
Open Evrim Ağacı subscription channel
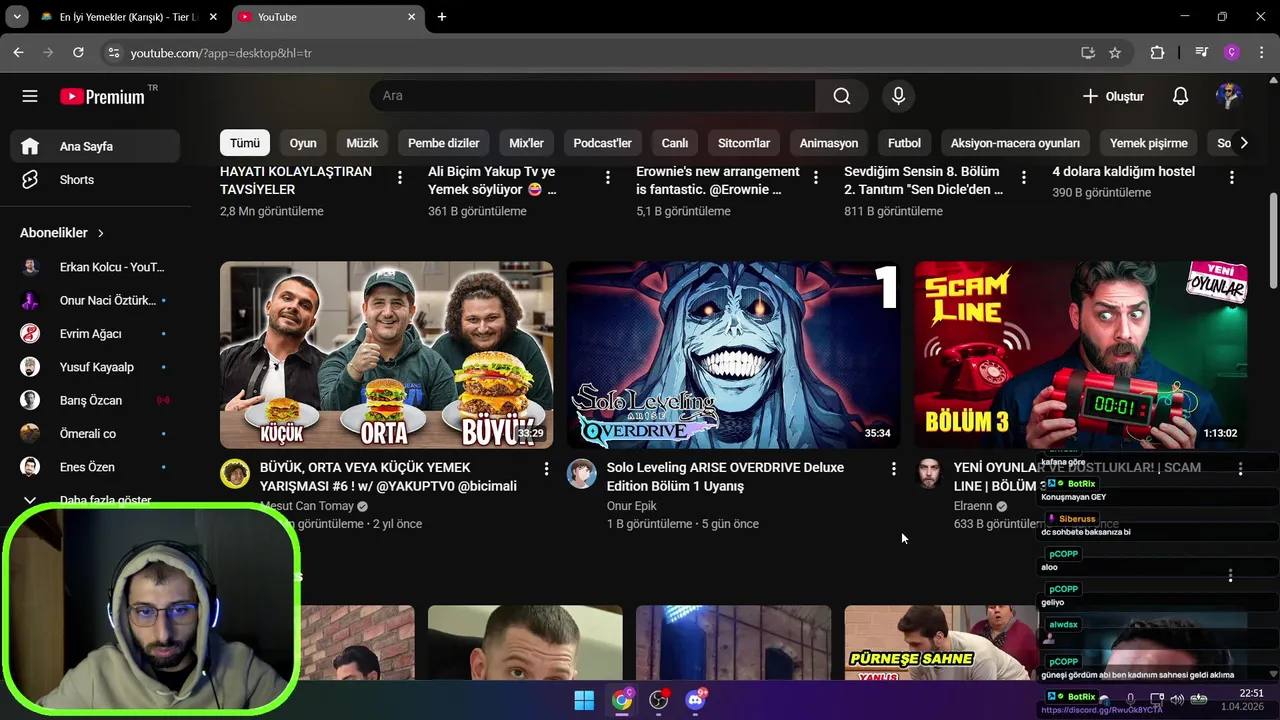click(x=96, y=334)
